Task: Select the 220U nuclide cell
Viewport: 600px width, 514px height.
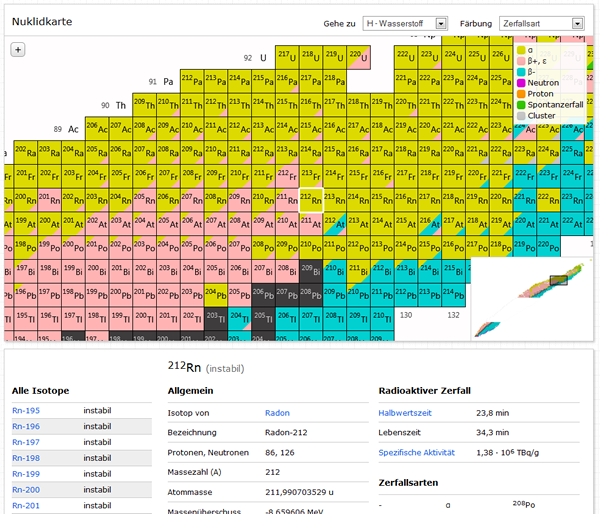Action: 359,57
